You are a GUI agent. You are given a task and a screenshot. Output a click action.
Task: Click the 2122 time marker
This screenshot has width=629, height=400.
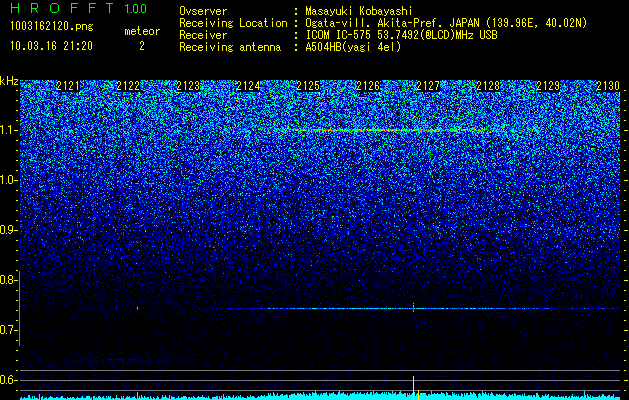tap(128, 86)
